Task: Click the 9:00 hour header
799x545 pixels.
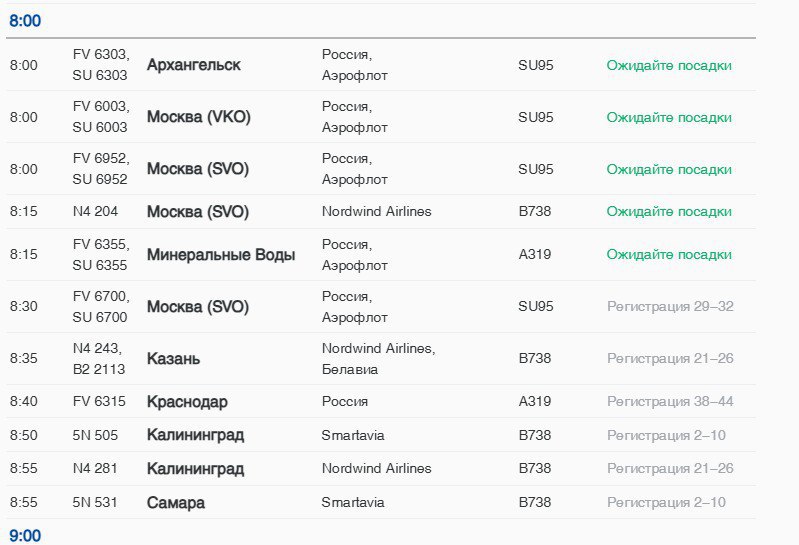Action: pos(25,536)
